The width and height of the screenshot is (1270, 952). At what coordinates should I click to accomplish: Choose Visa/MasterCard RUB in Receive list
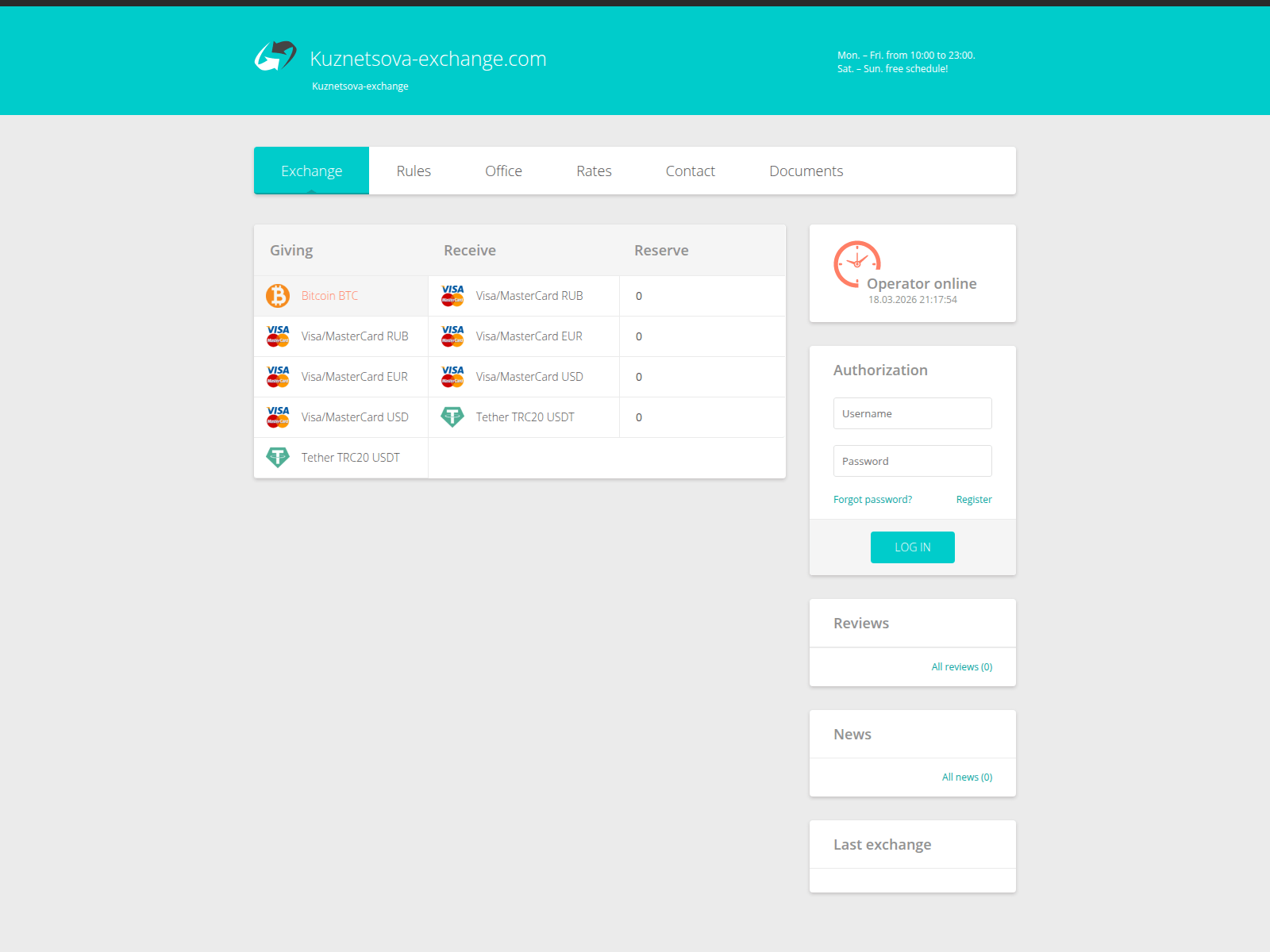524,296
